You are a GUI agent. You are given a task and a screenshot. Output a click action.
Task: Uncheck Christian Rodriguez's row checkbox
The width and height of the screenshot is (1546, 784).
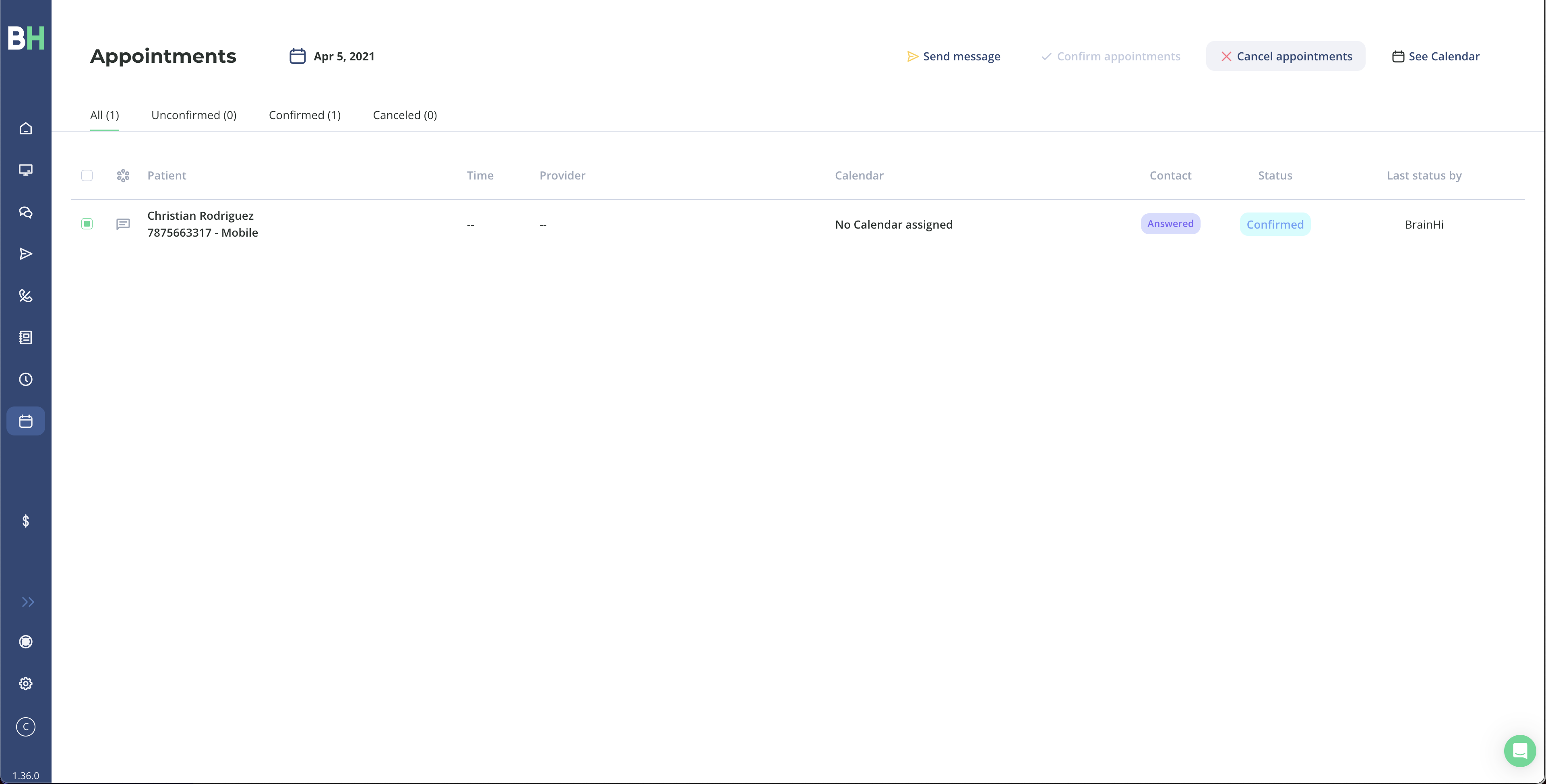pyautogui.click(x=87, y=224)
